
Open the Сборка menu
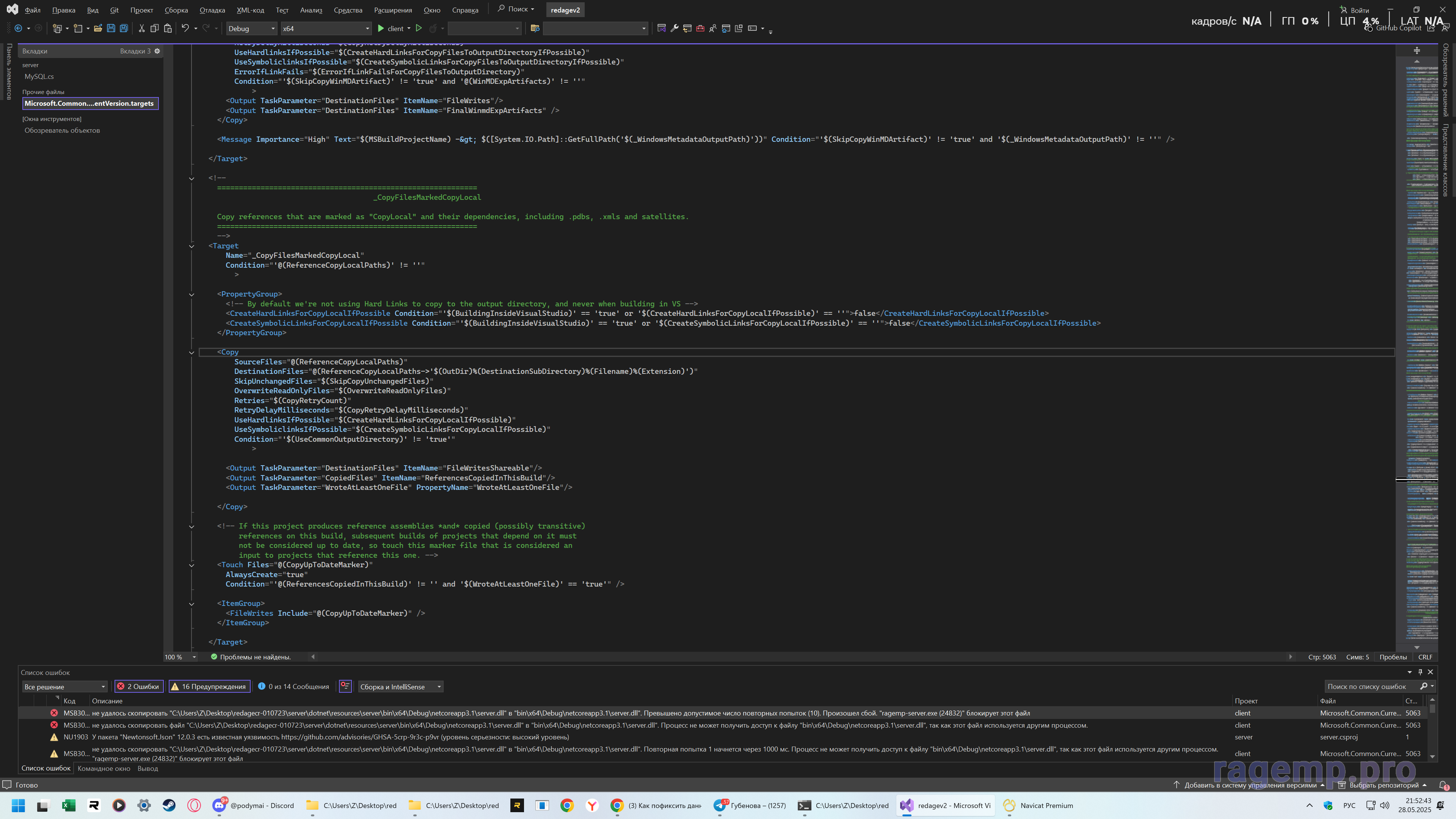pyautogui.click(x=176, y=9)
